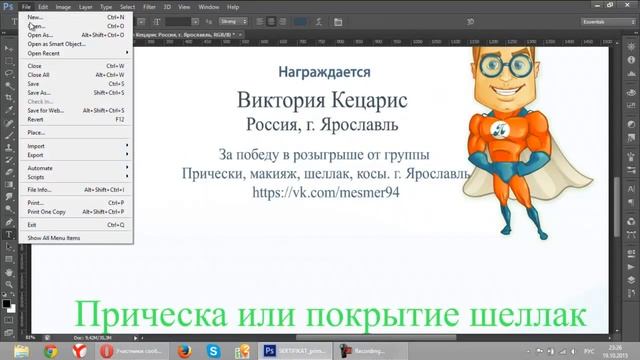This screenshot has height=360, width=640.
Task: Select the Zoom tool
Action: [9, 284]
